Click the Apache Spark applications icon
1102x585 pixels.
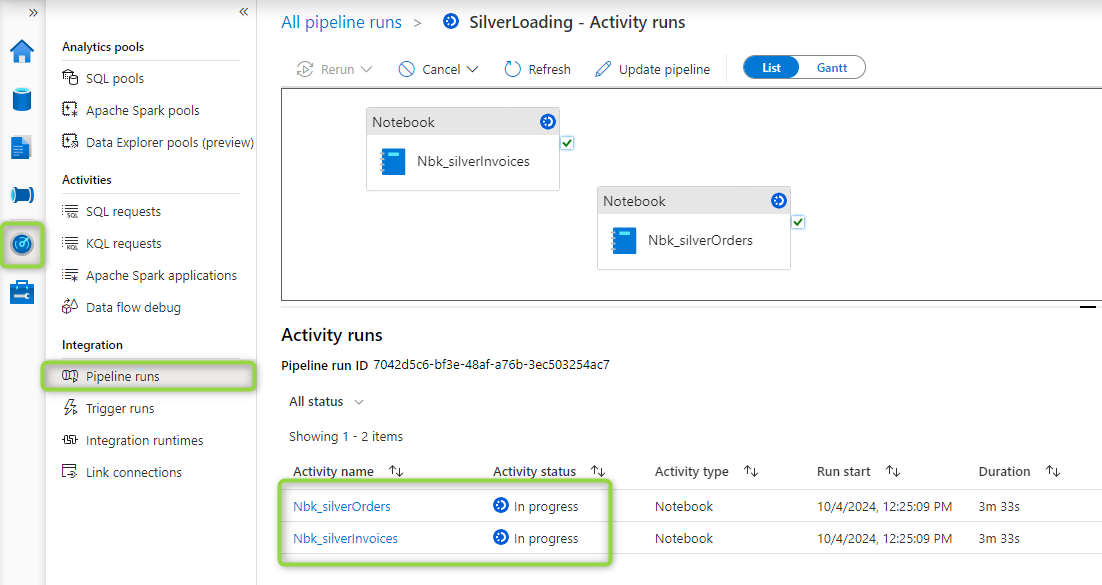[x=70, y=275]
